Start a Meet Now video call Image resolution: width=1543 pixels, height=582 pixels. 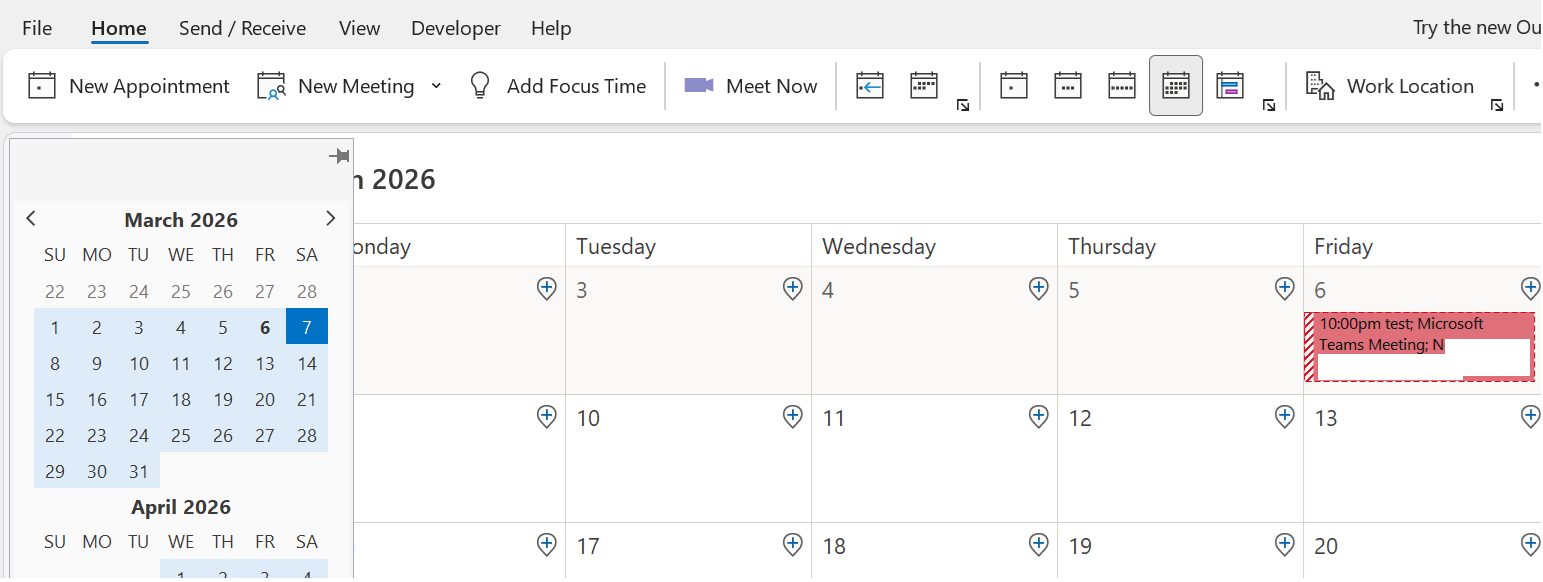pyautogui.click(x=750, y=86)
